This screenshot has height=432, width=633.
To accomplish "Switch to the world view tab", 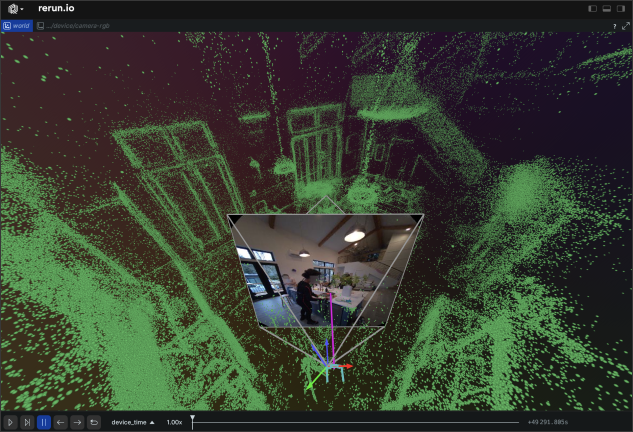I will pyautogui.click(x=17, y=25).
